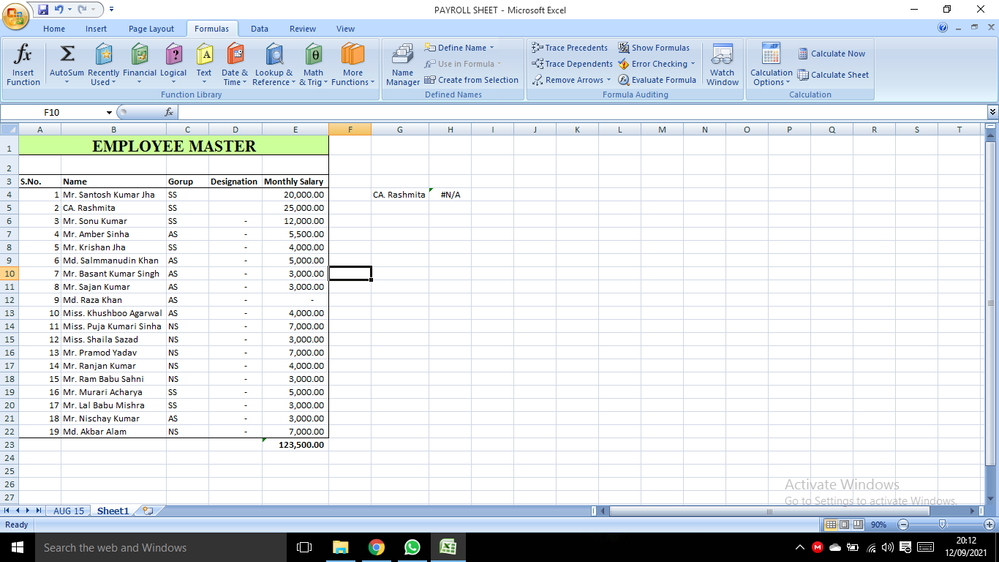This screenshot has height=562, width=999.
Task: Open Chrome from taskbar
Action: (377, 547)
